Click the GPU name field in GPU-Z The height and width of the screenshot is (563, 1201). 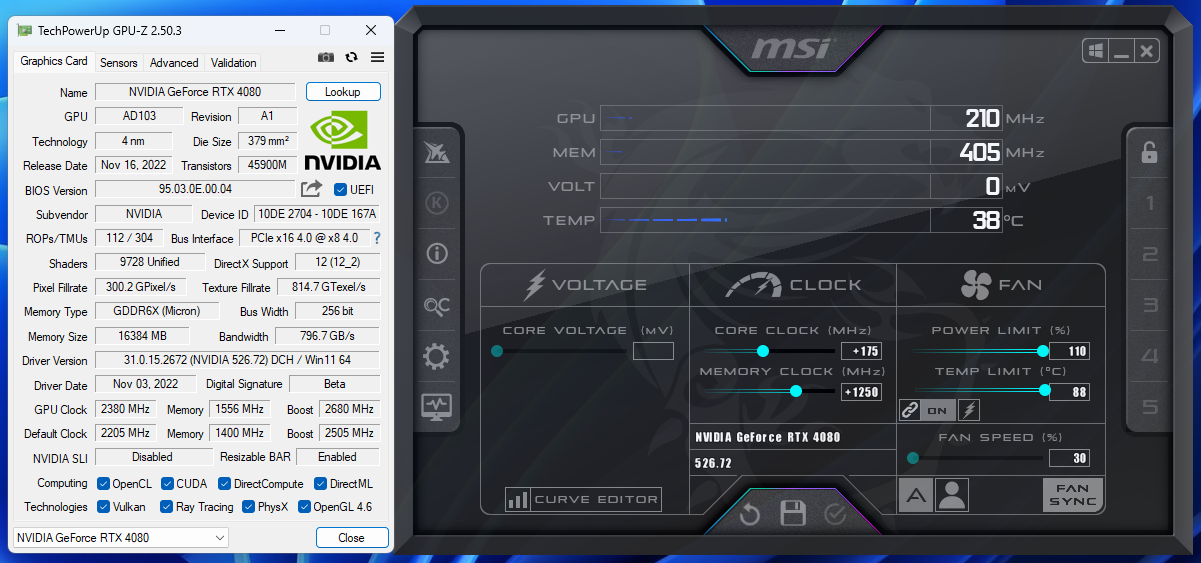(195, 92)
